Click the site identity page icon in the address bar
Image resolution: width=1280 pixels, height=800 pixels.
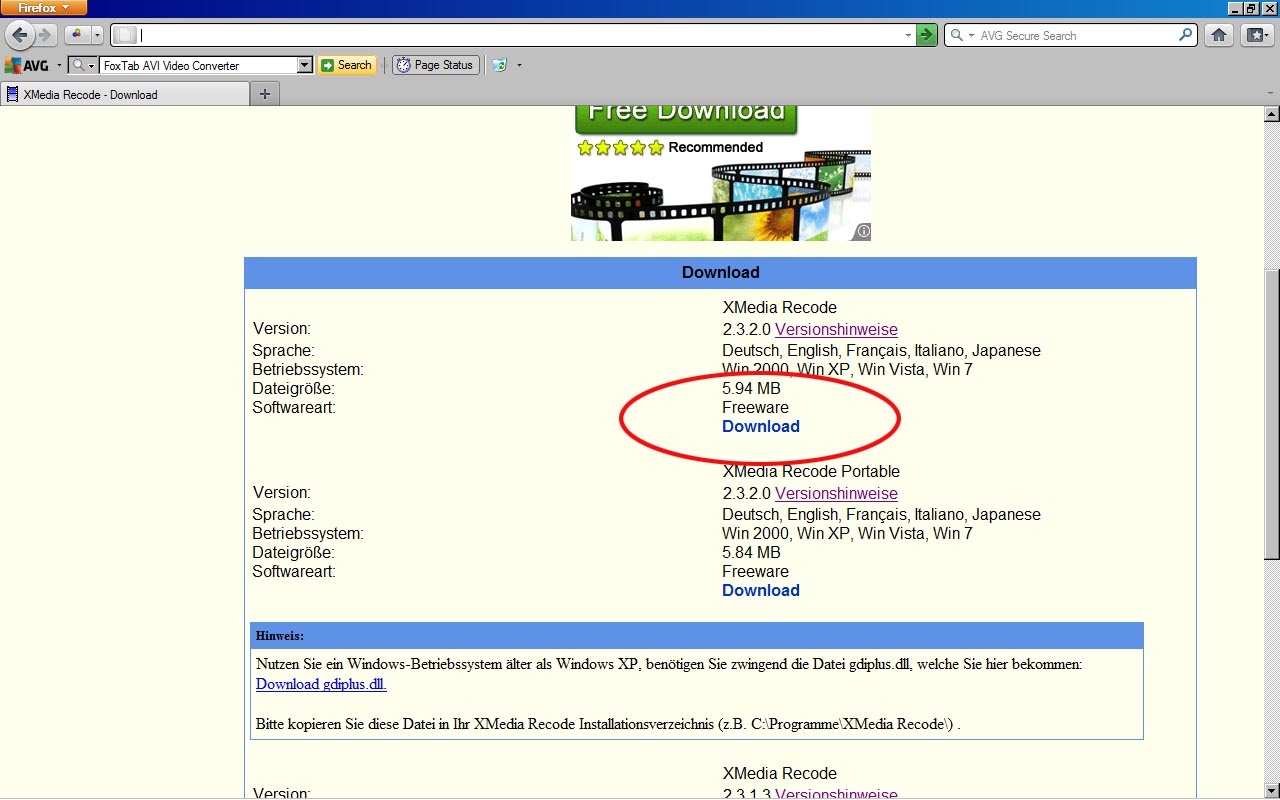[x=125, y=35]
